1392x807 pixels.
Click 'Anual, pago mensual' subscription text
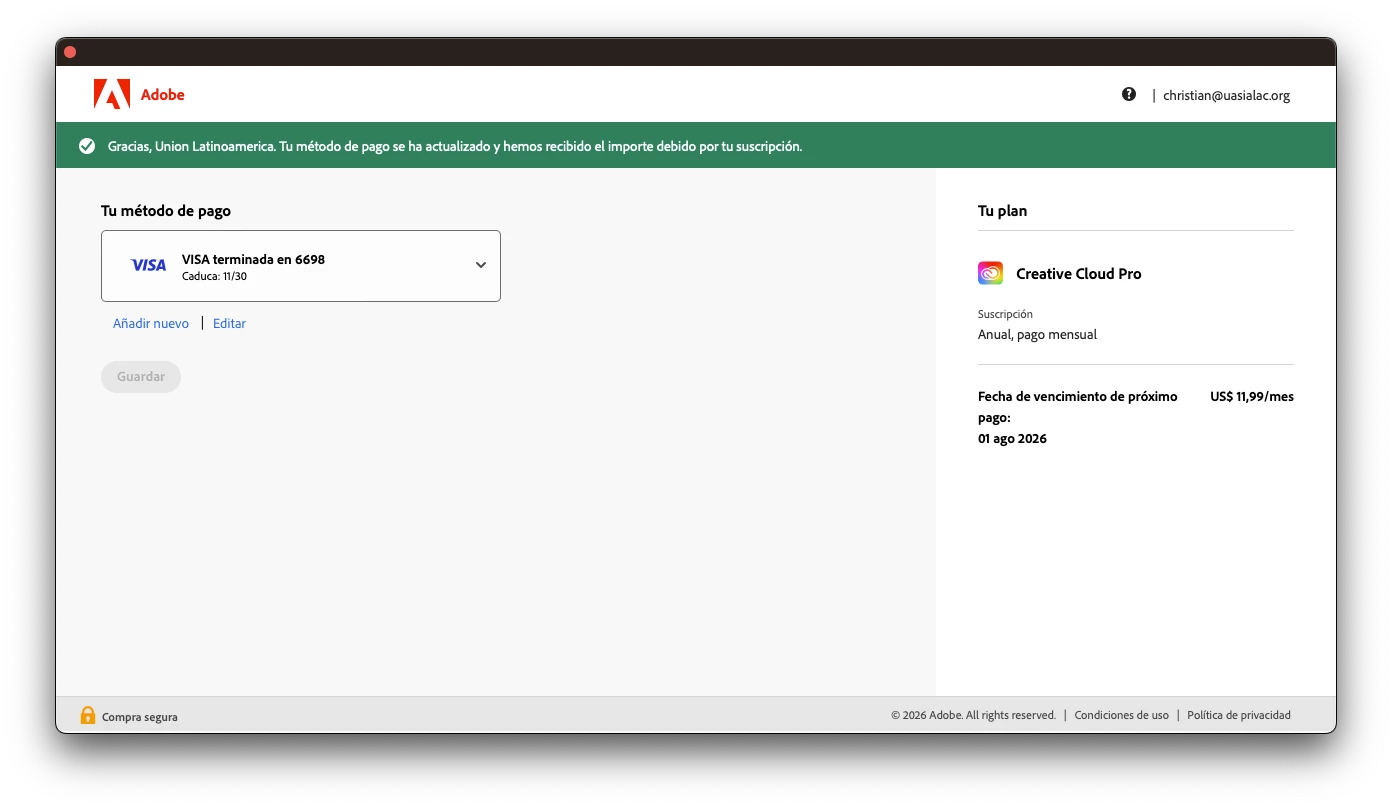1037,335
